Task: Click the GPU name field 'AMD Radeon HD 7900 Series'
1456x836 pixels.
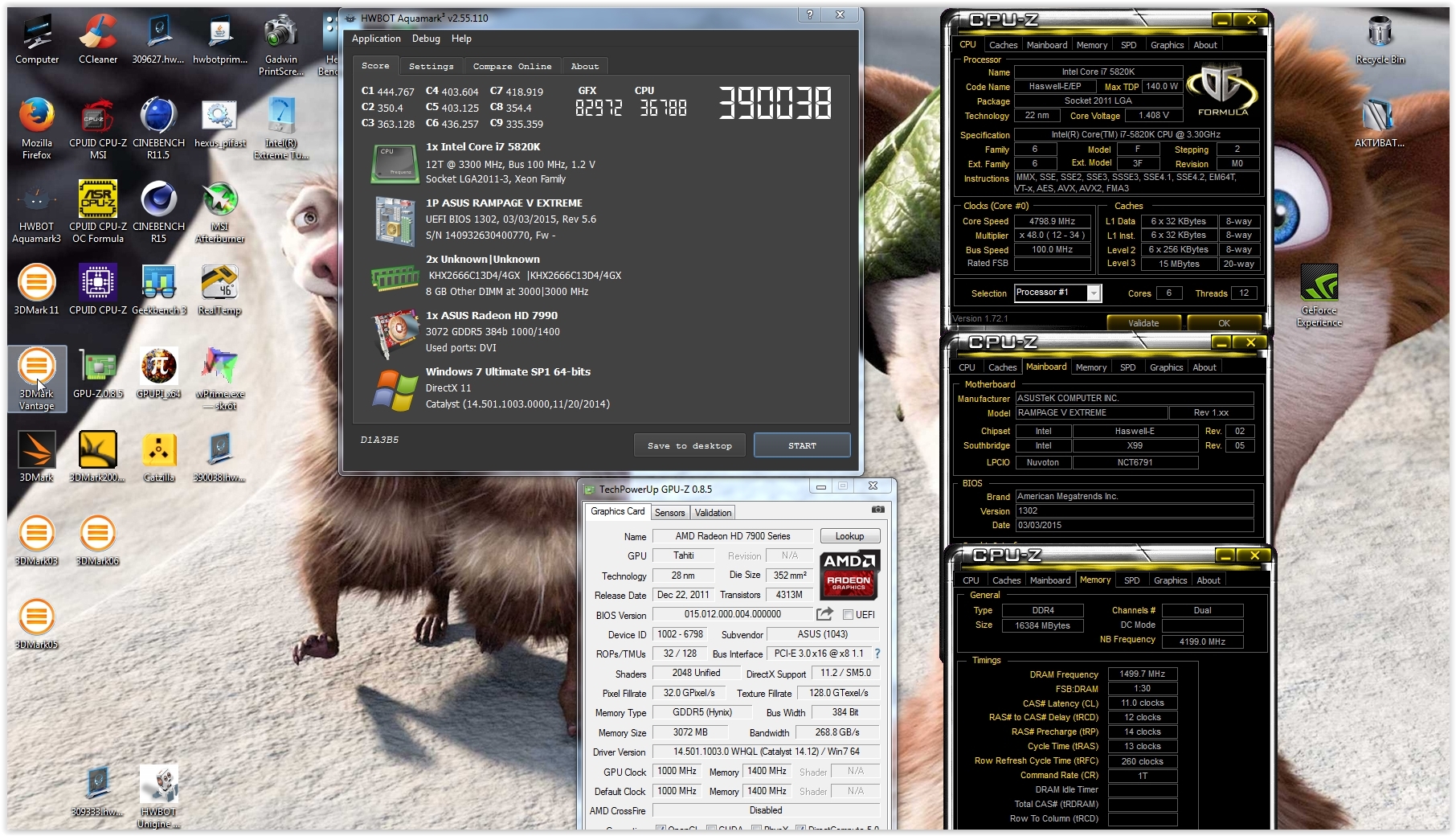Action: 732,536
